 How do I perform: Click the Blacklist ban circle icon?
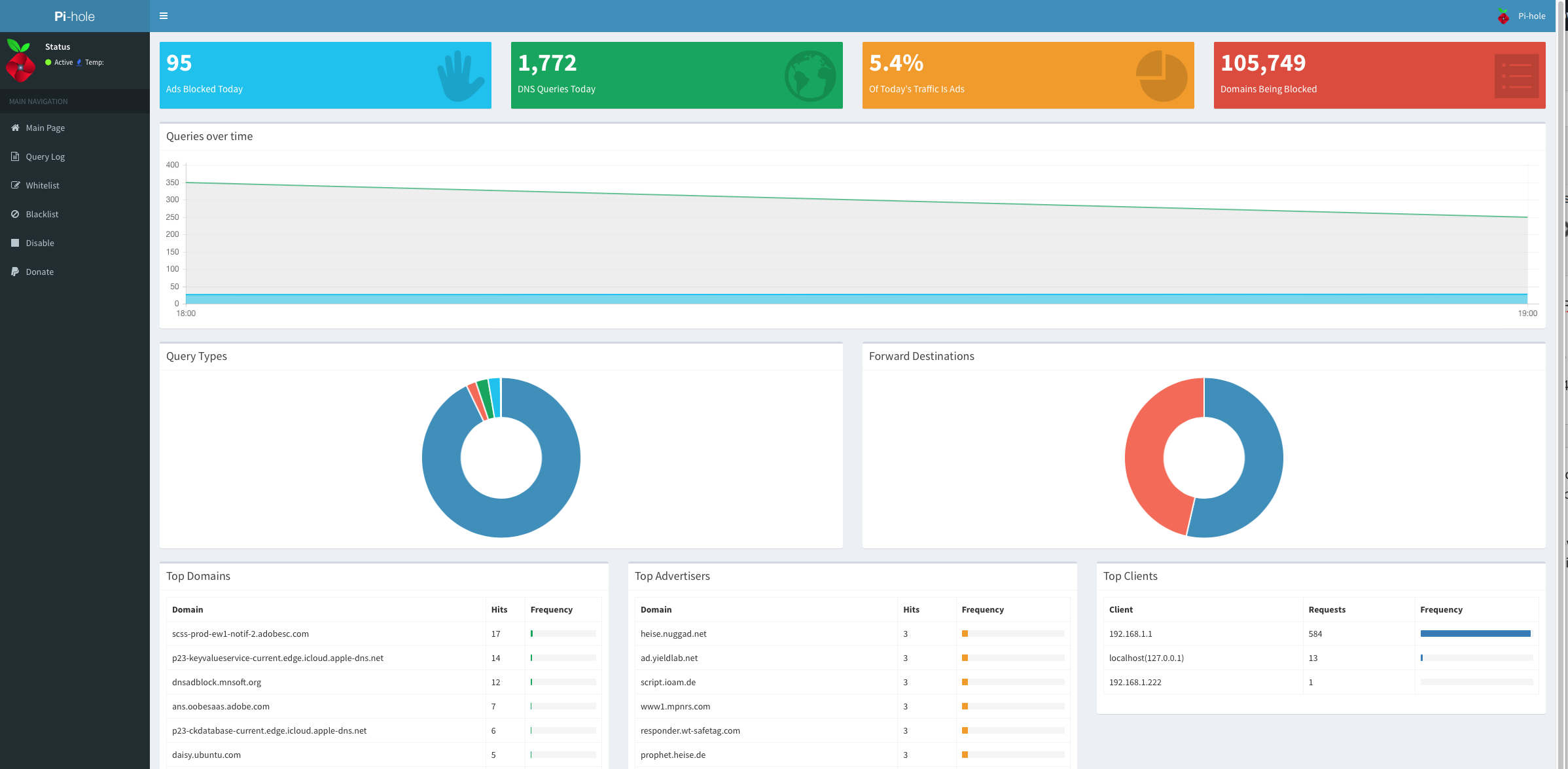tap(15, 214)
